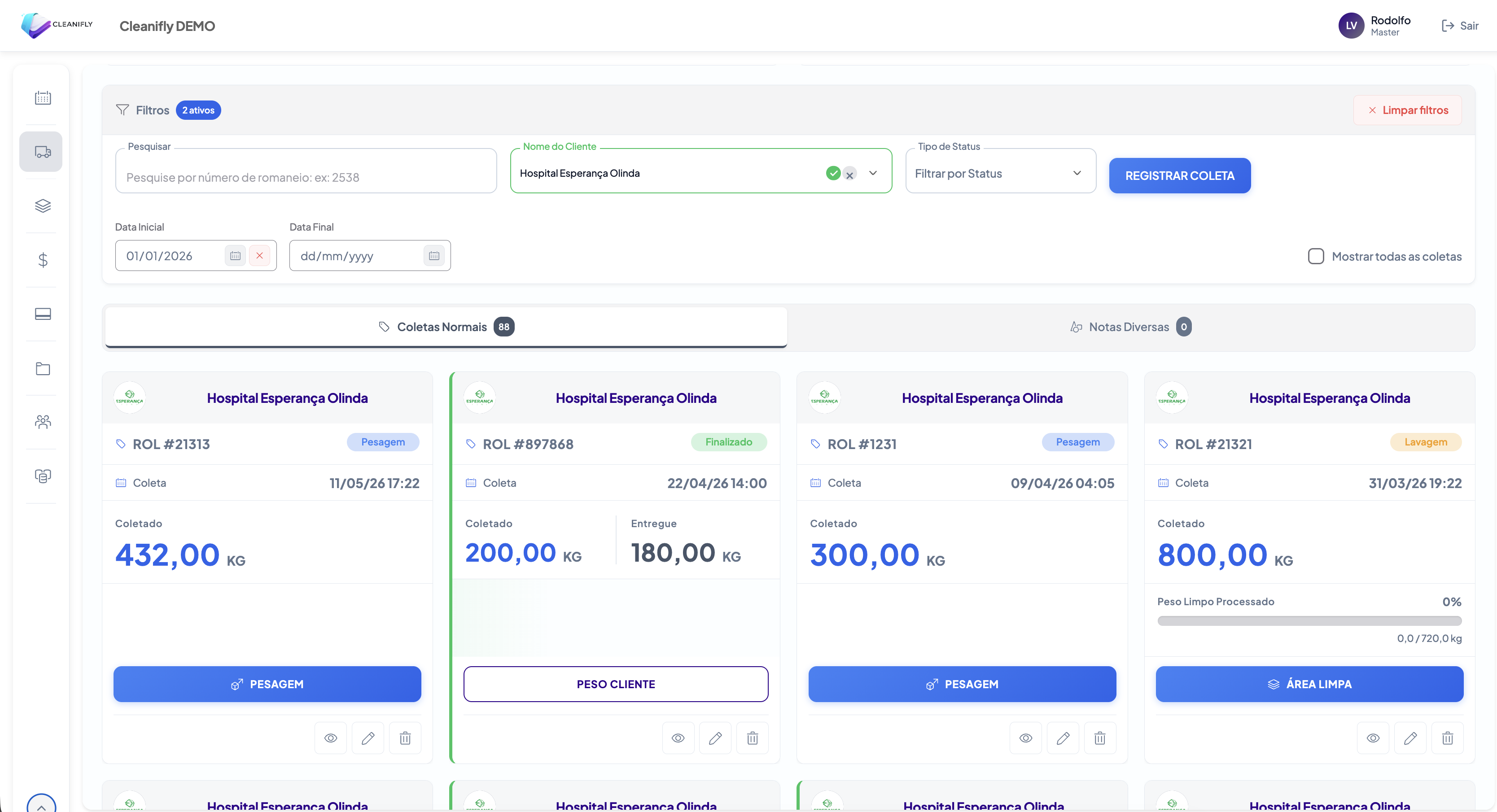The width and height of the screenshot is (1497, 812).
Task: Click the 432,00 KG collected value
Action: (180, 554)
